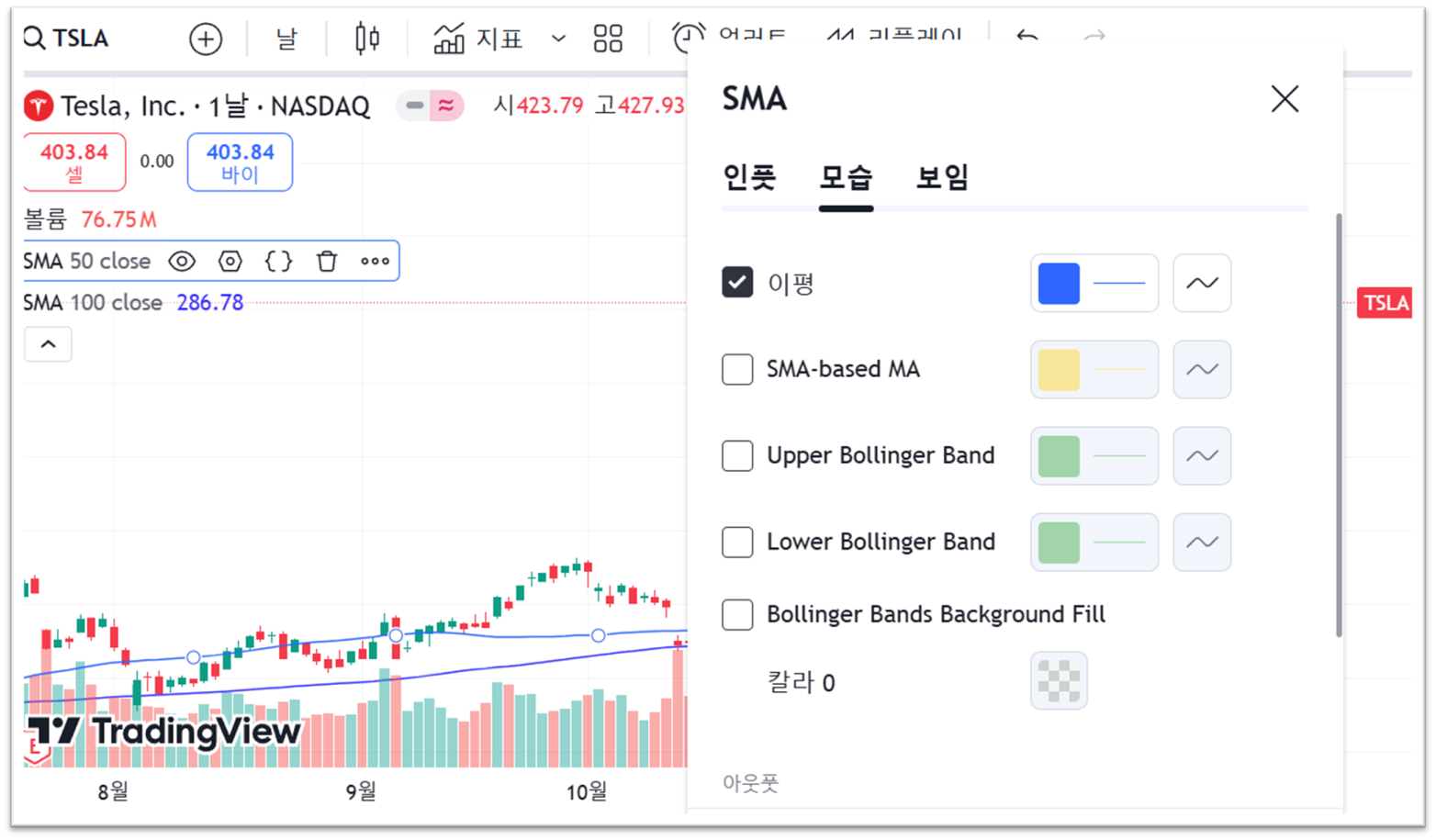
Task: Click the Tesla logo next to the symbol title
Action: [x=39, y=106]
